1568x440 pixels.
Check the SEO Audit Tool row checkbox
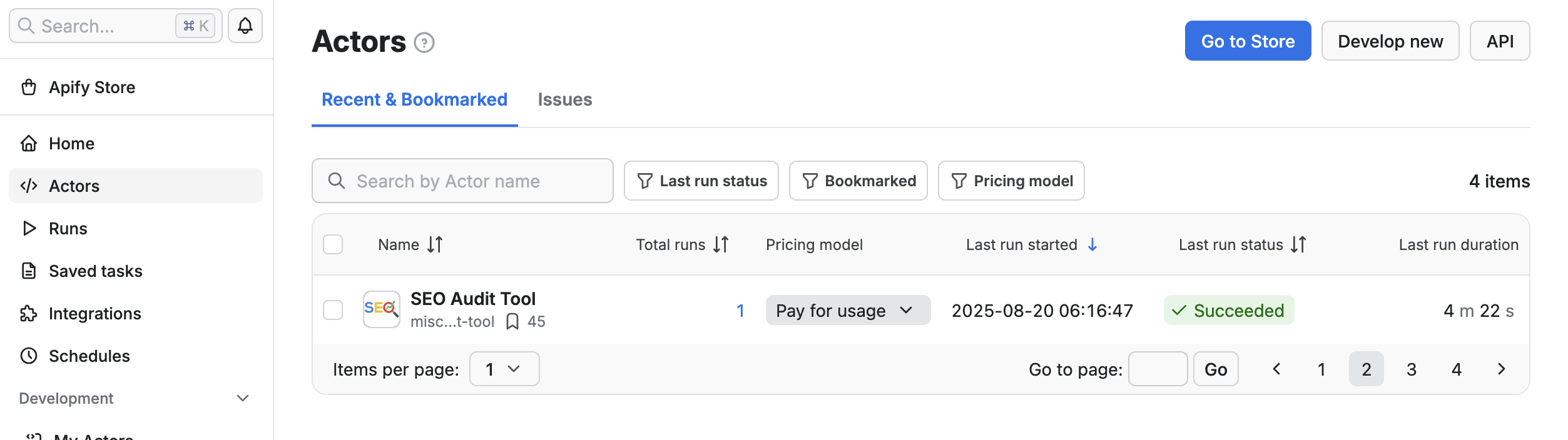pyautogui.click(x=333, y=310)
